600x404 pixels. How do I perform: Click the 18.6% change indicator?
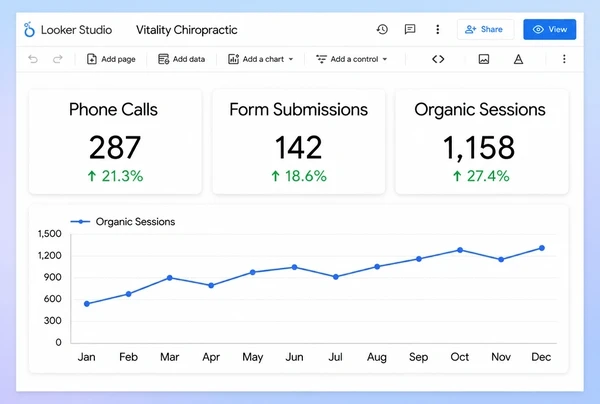click(299, 176)
